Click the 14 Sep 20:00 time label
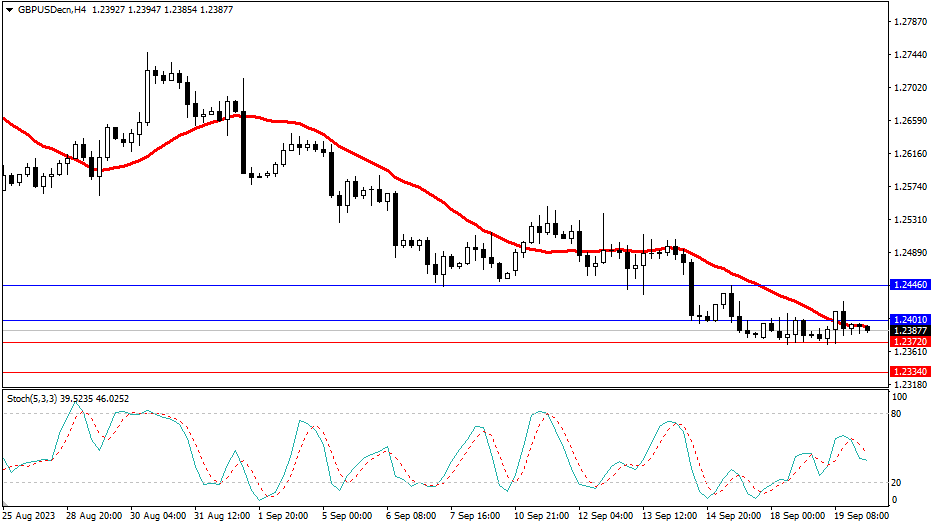933x526 pixels. 735,516
